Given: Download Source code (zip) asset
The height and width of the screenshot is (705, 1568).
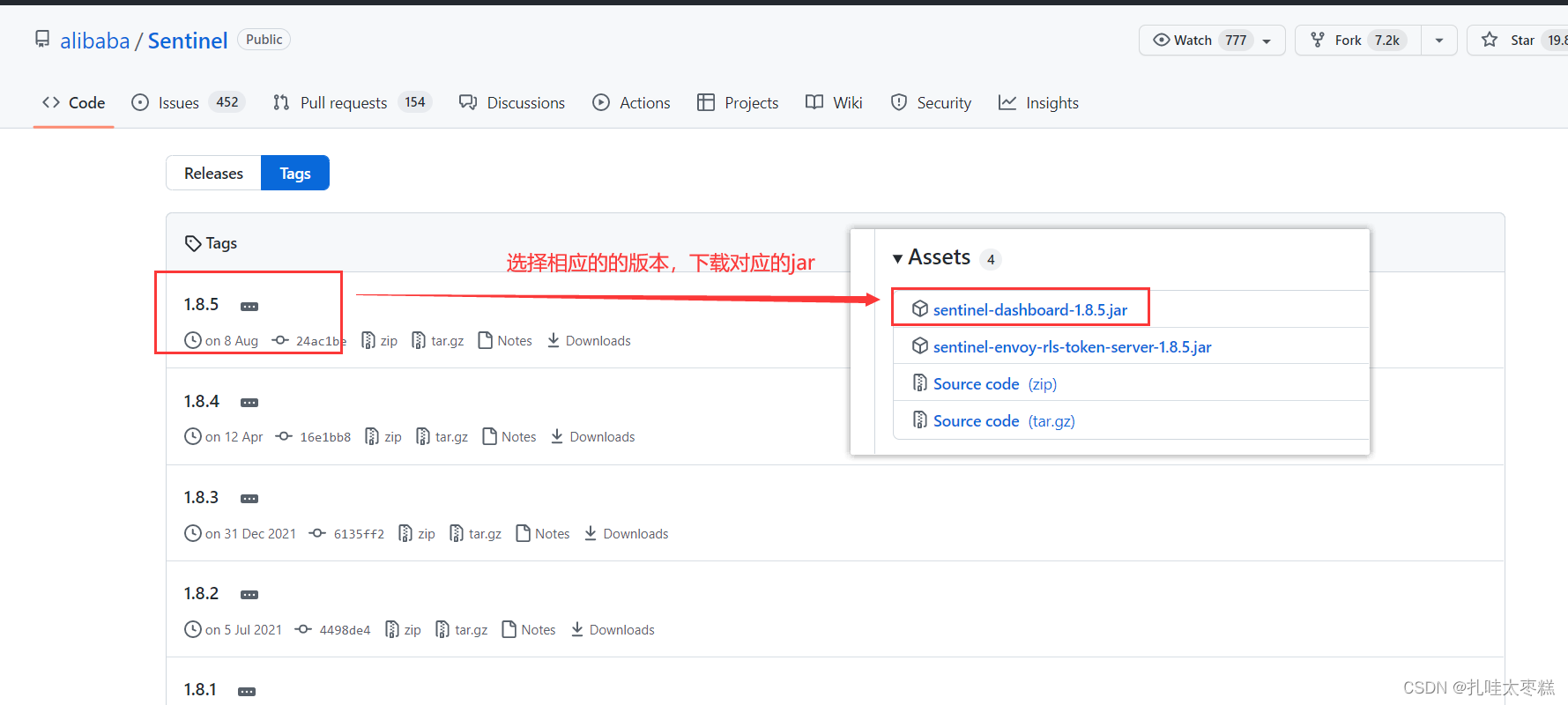Looking at the screenshot, I should [x=995, y=384].
